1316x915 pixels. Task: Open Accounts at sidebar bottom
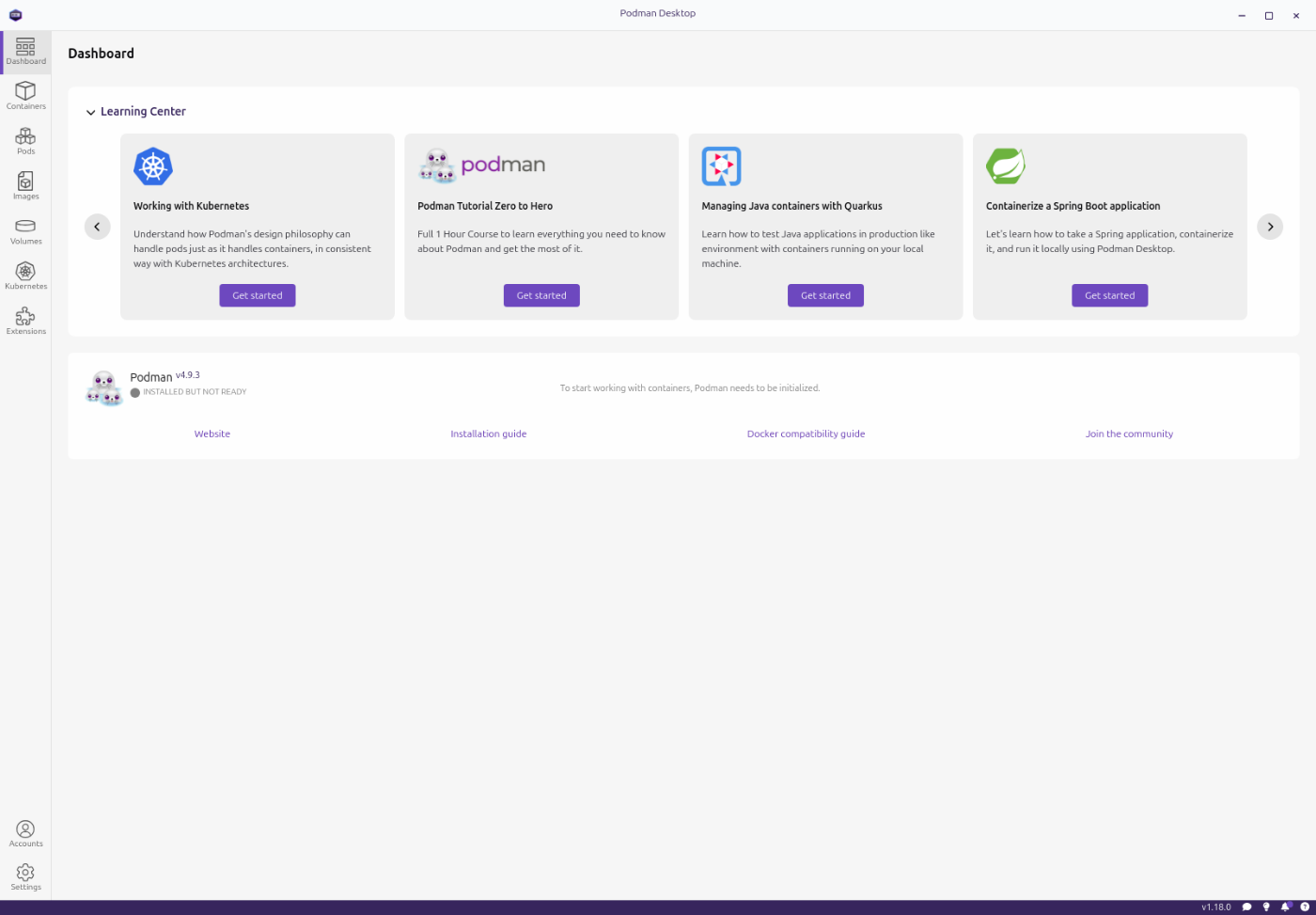[x=25, y=833]
